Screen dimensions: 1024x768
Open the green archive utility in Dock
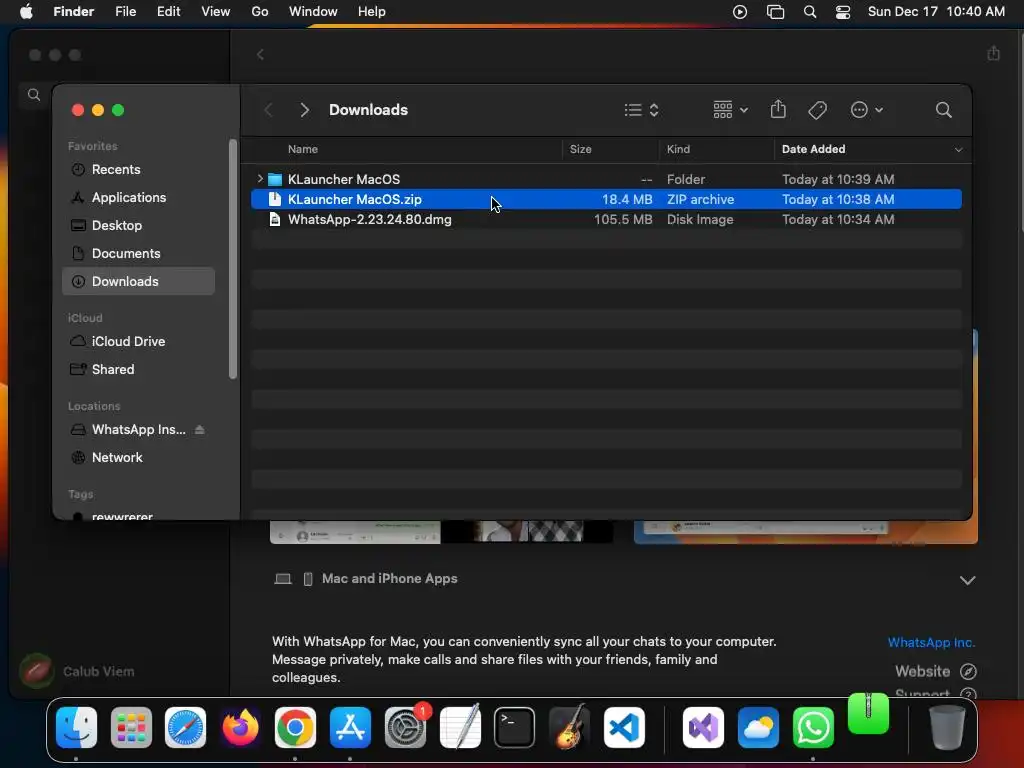click(868, 713)
